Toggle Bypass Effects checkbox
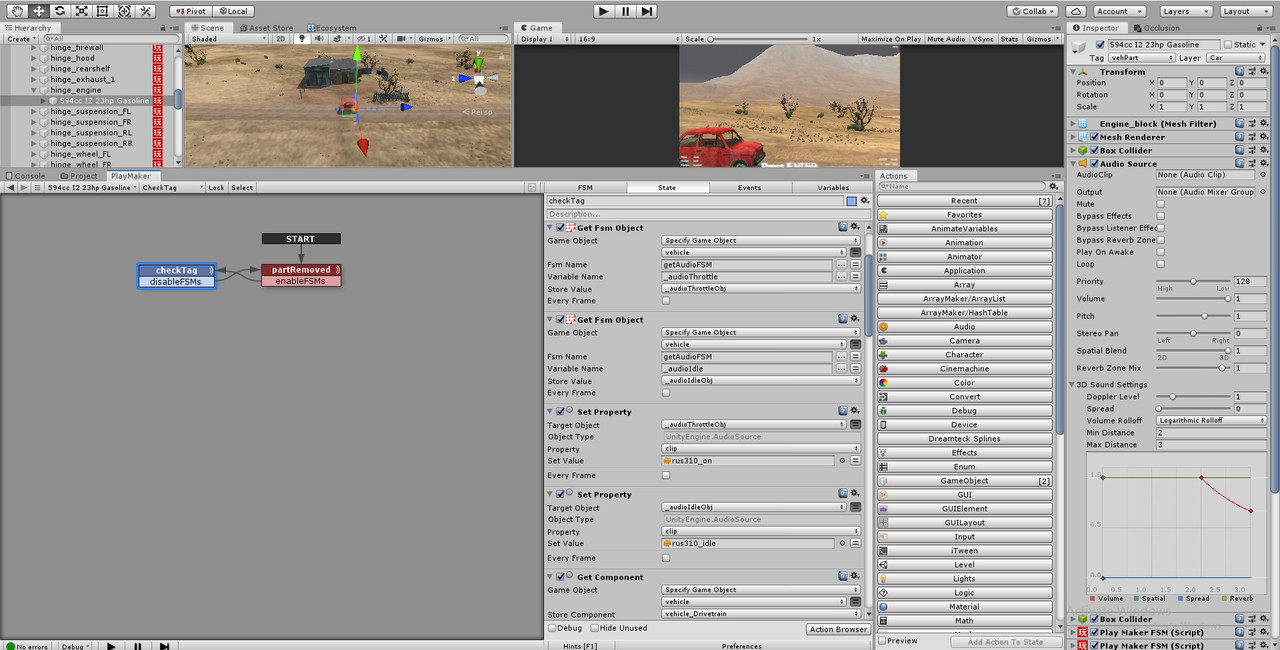This screenshot has height=650, width=1280. pos(1161,216)
